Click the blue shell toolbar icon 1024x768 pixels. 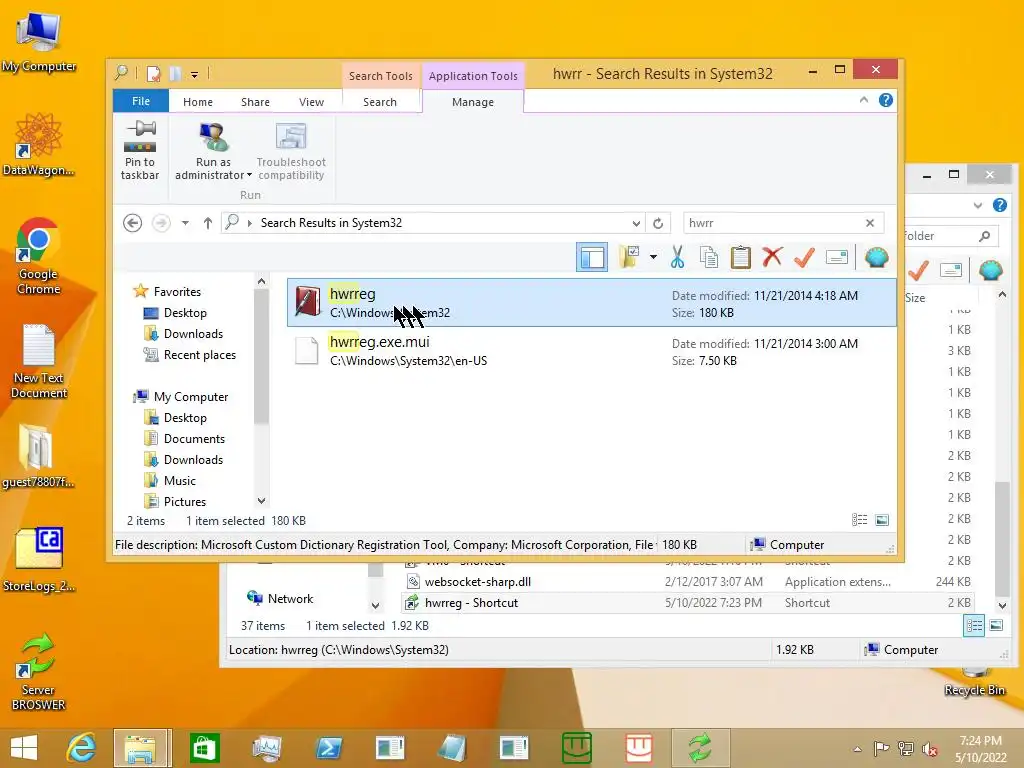point(876,257)
